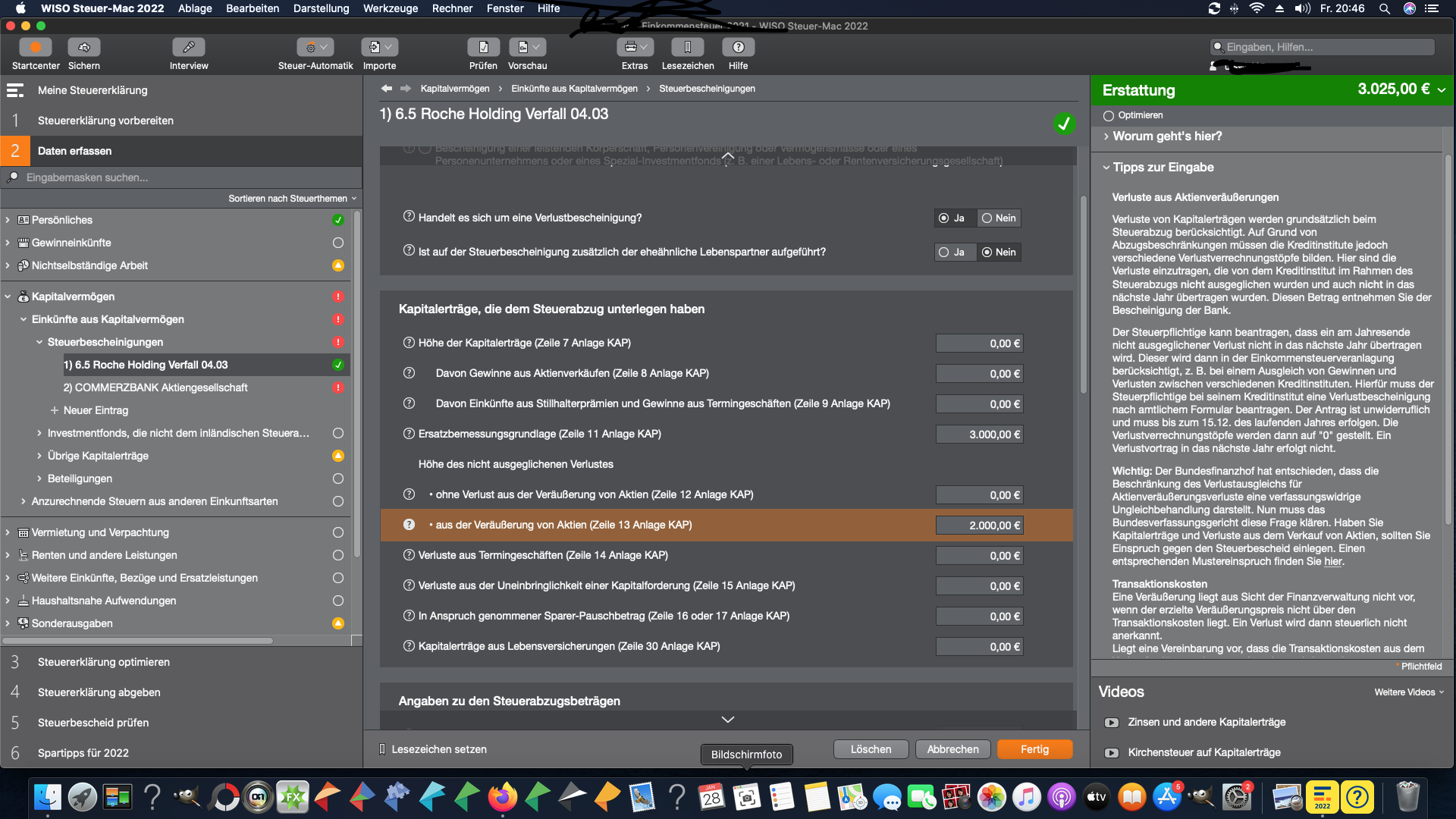
Task: Click help icon beside Ersatzbemessungsgrundlage row
Action: 409,434
